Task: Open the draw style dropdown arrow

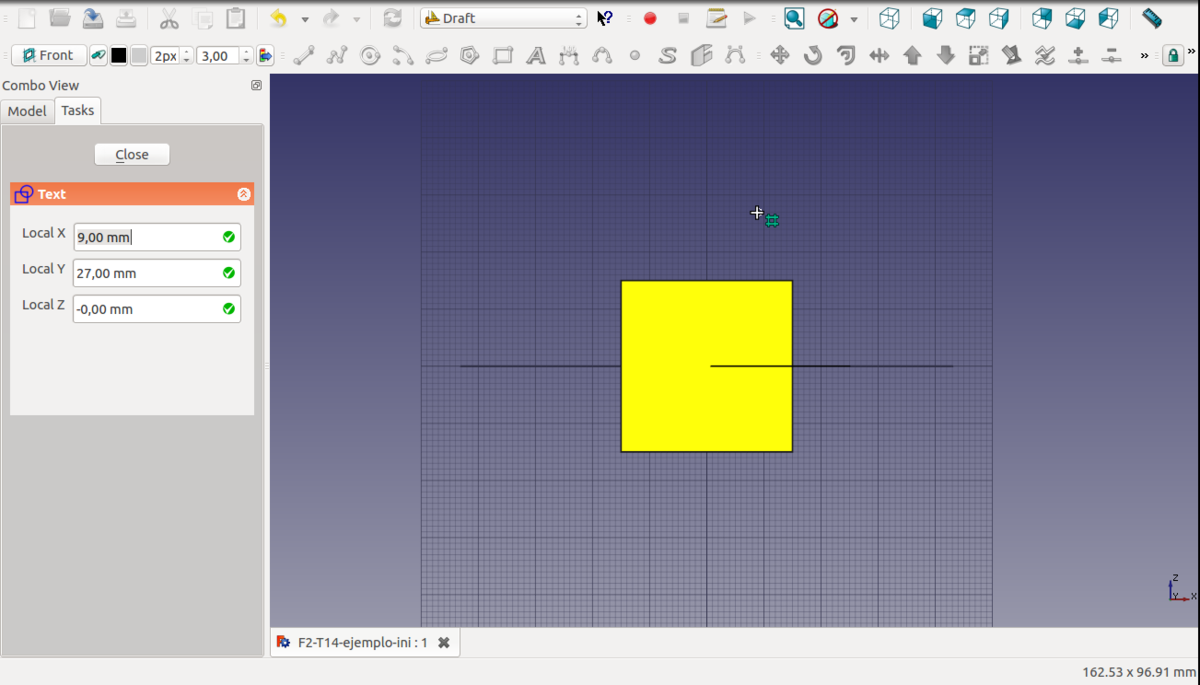Action: pos(854,19)
